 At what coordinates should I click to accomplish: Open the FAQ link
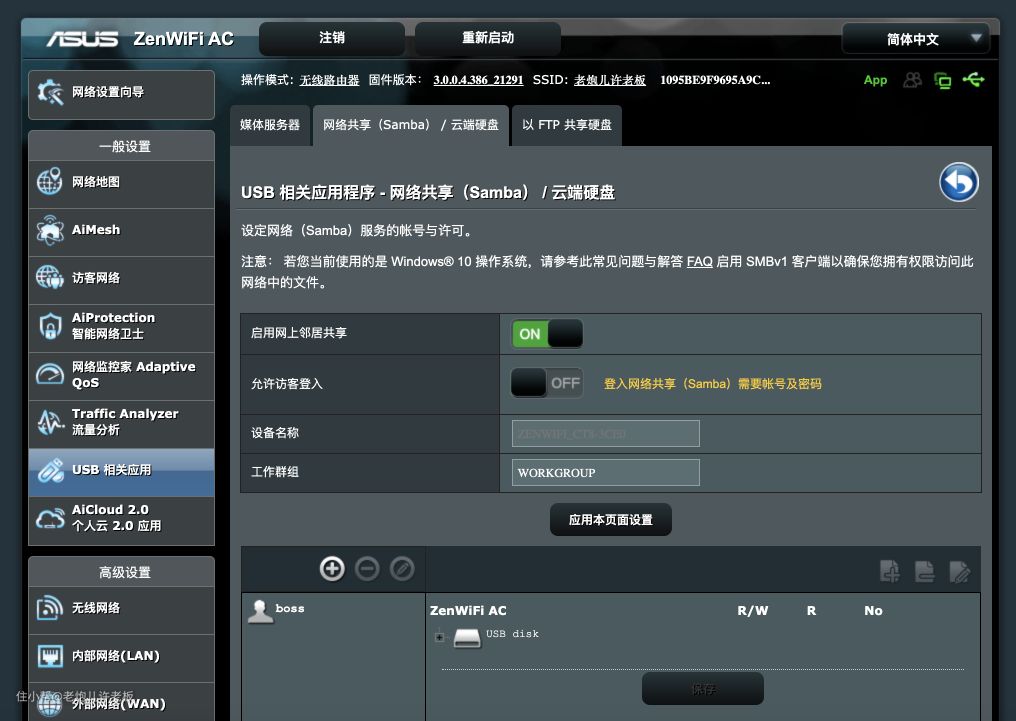[x=699, y=261]
